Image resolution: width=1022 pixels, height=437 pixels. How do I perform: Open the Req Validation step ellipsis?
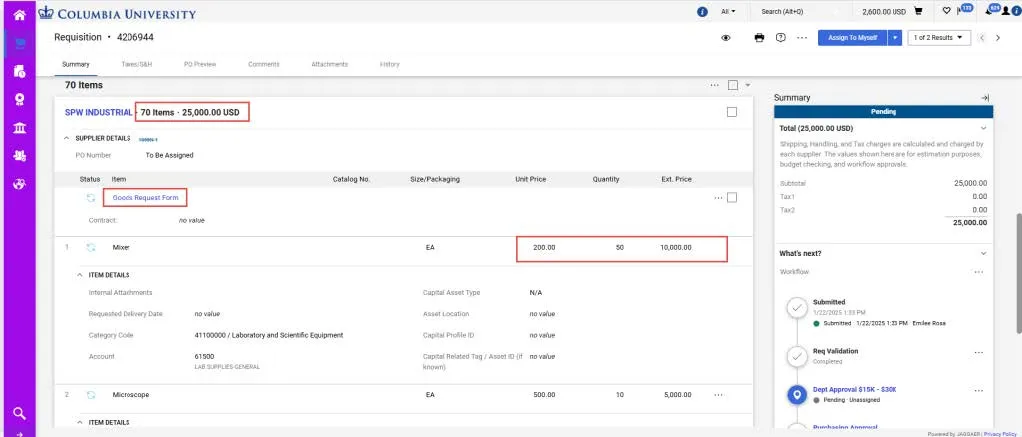[x=979, y=353]
